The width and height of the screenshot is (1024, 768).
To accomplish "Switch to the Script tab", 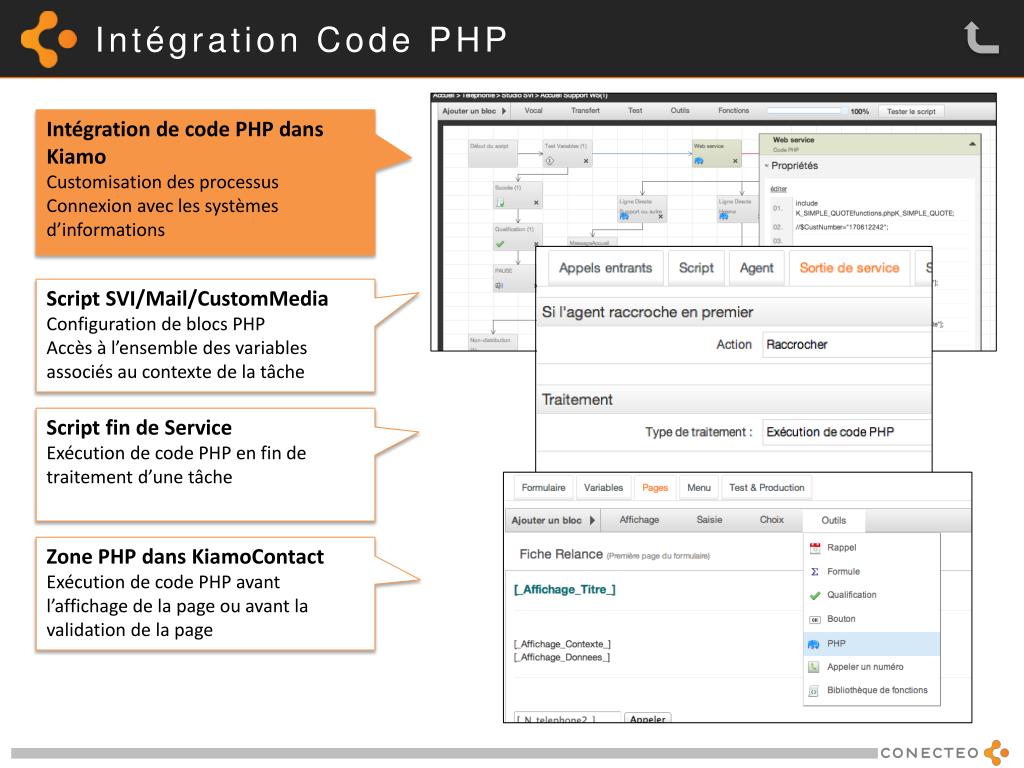I will [x=696, y=268].
